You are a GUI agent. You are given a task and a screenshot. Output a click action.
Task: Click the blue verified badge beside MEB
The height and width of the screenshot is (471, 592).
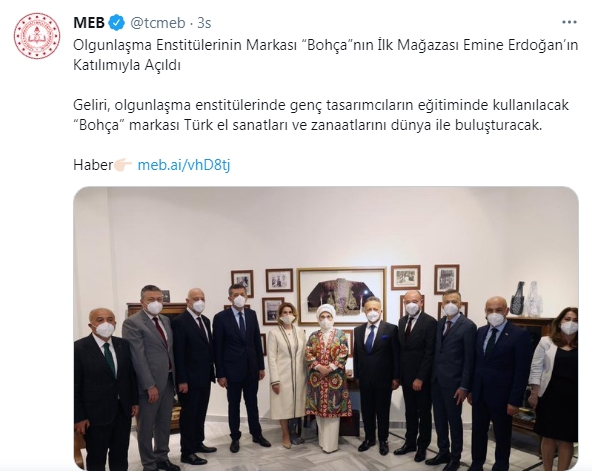[117, 23]
